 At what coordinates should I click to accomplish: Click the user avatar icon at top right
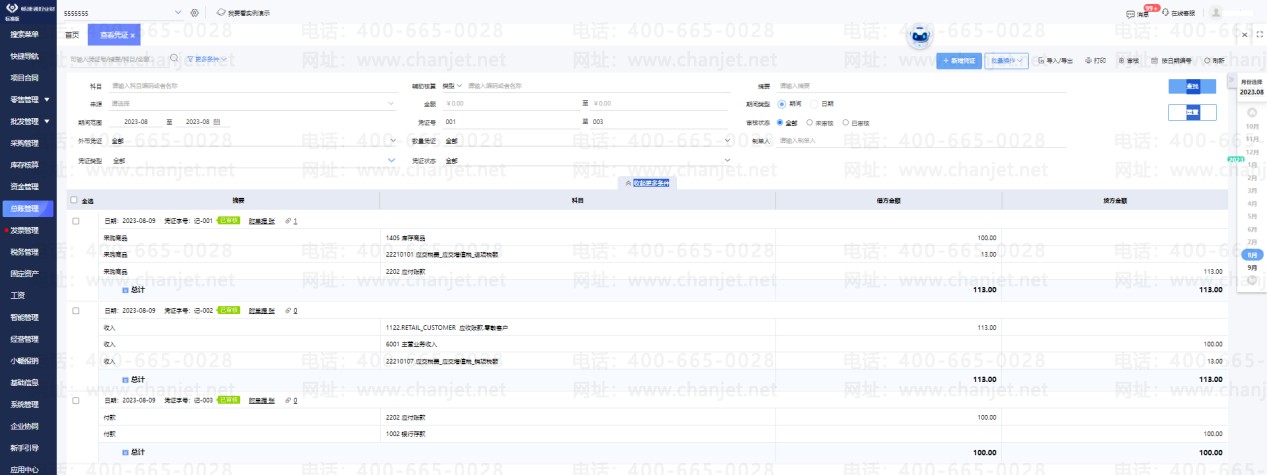[x=1216, y=13]
